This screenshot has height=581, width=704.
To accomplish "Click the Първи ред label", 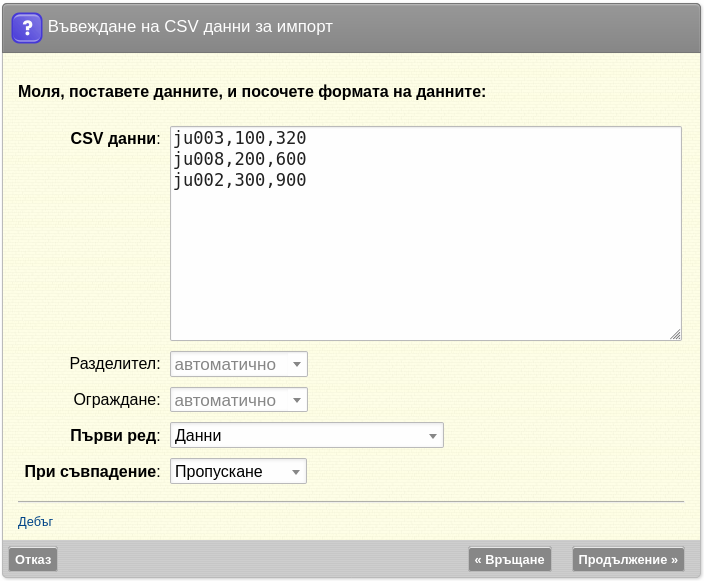I will 115,435.
